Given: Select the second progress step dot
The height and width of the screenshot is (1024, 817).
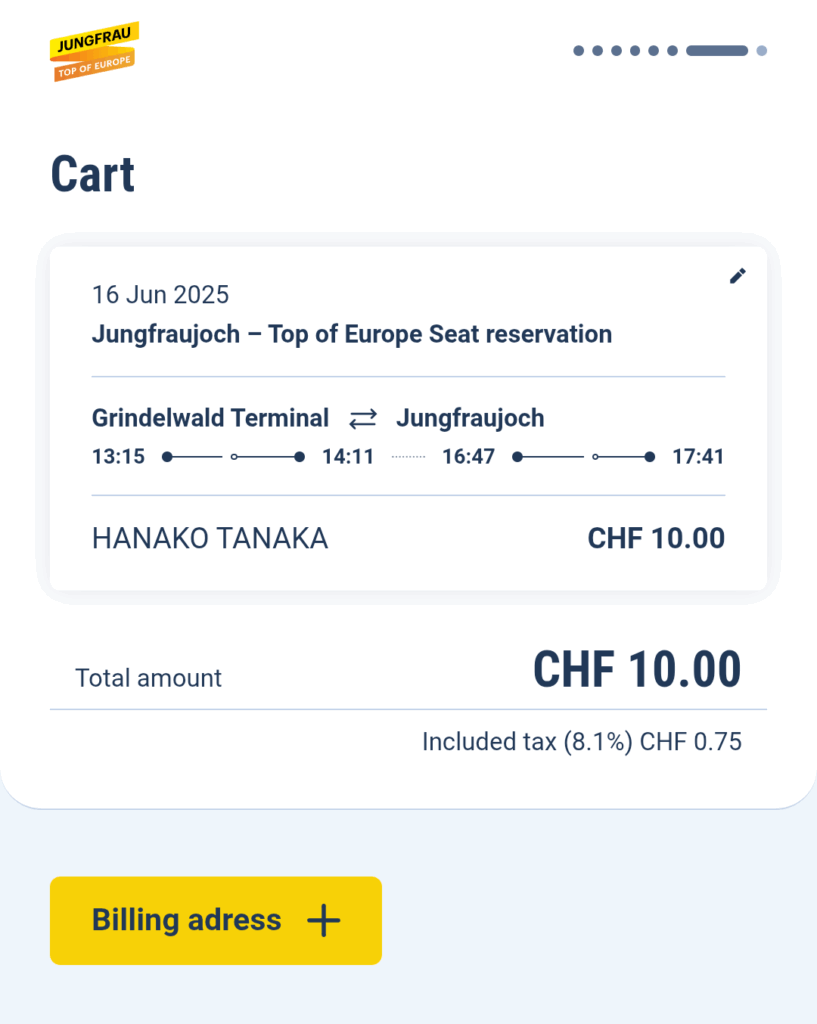Looking at the screenshot, I should pos(598,51).
